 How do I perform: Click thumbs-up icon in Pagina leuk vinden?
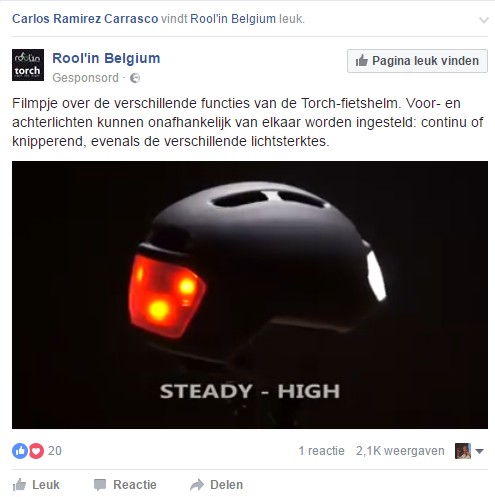pyautogui.click(x=362, y=61)
